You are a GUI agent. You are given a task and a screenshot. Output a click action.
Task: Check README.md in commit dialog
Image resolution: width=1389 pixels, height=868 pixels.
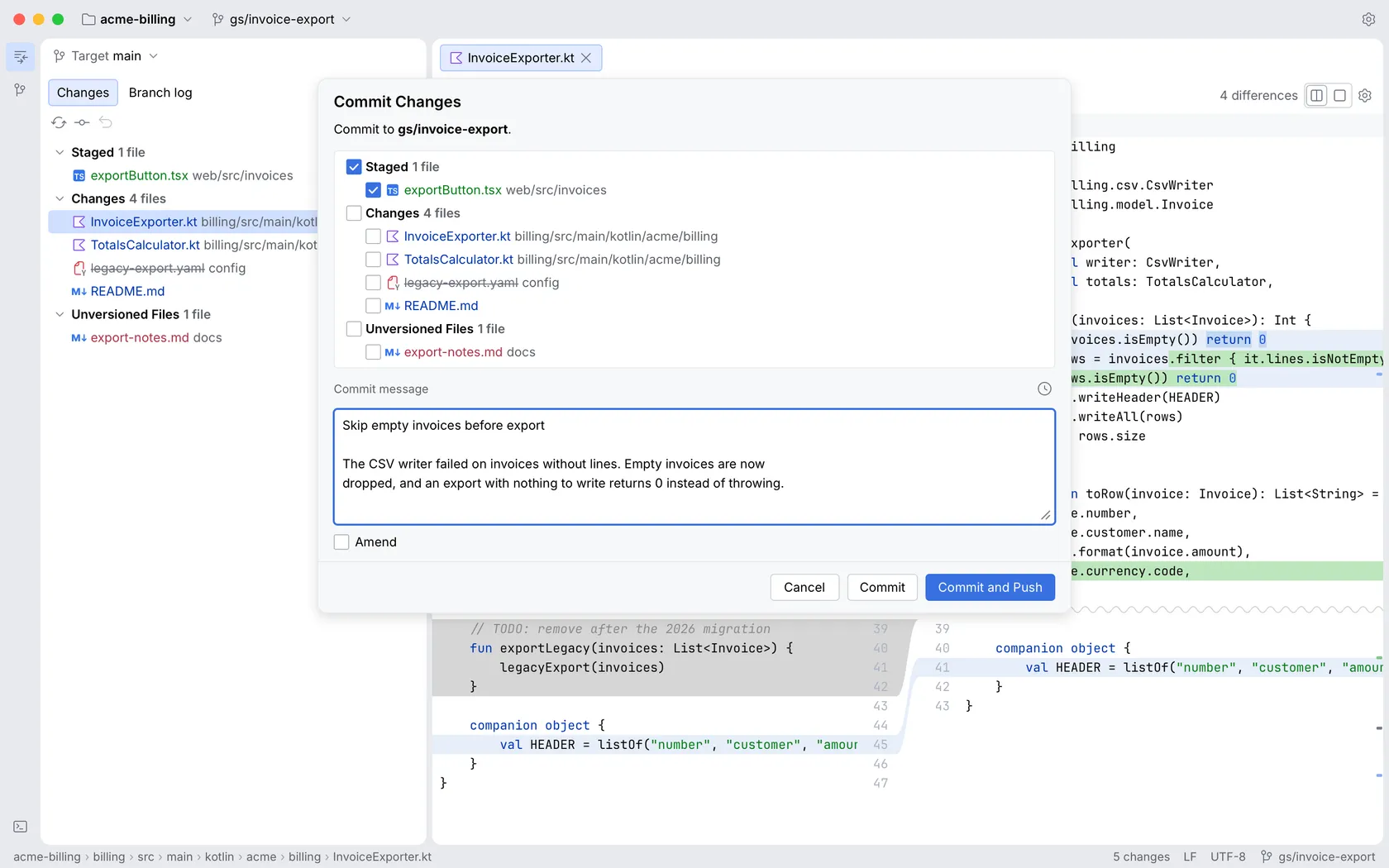click(373, 306)
